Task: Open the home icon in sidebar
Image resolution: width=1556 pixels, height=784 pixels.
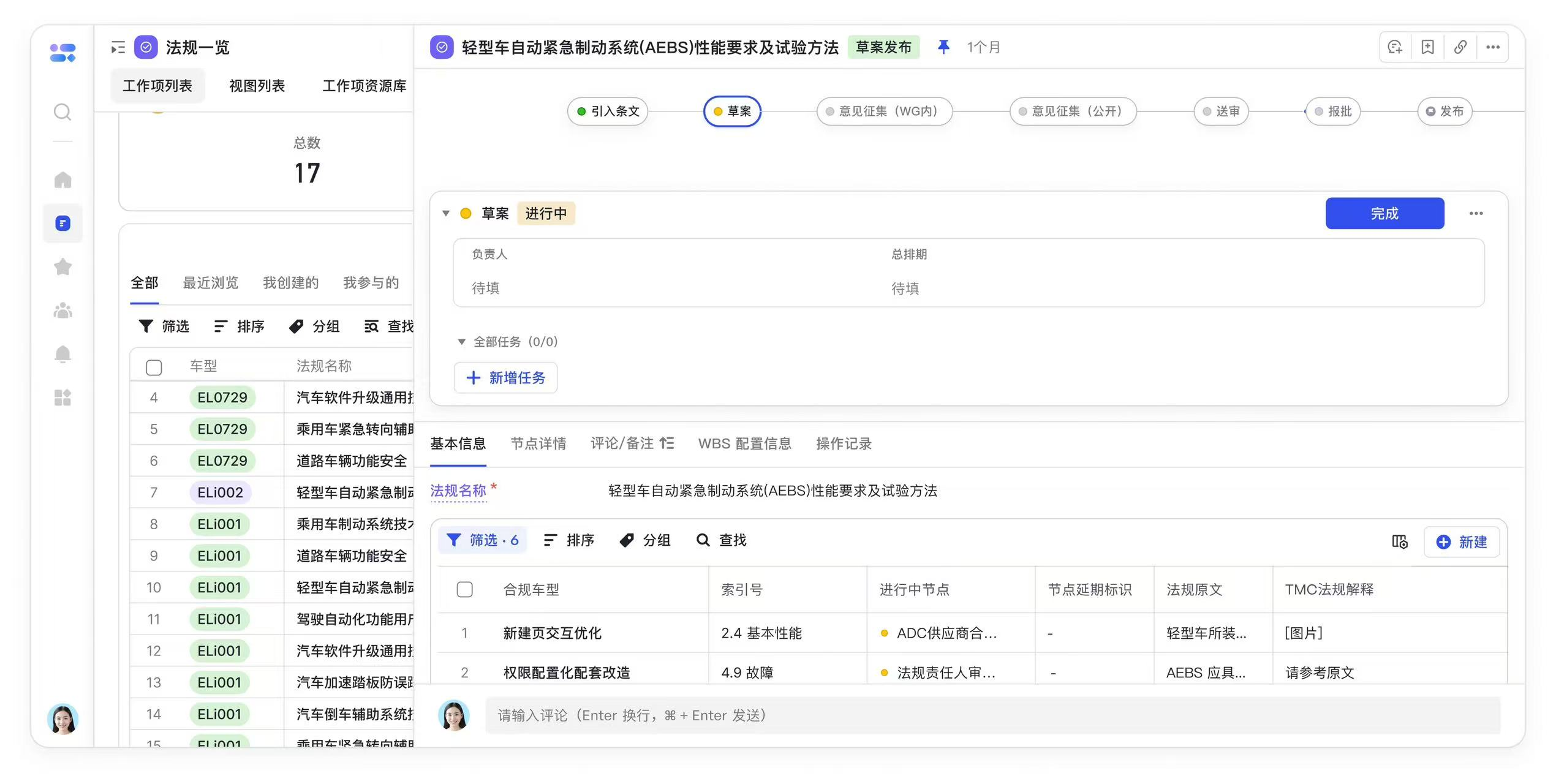Action: [x=62, y=180]
